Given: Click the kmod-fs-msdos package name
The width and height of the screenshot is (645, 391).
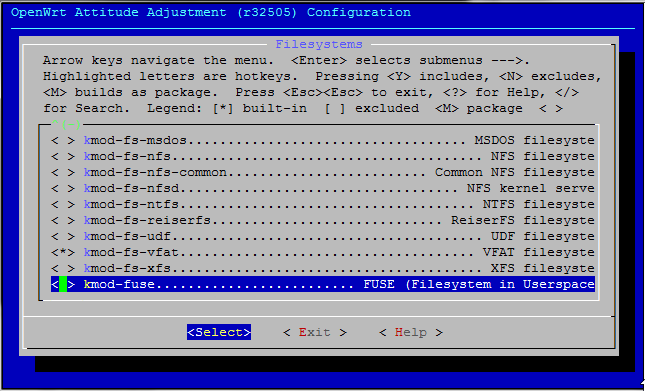Looking at the screenshot, I should click(x=135, y=141).
